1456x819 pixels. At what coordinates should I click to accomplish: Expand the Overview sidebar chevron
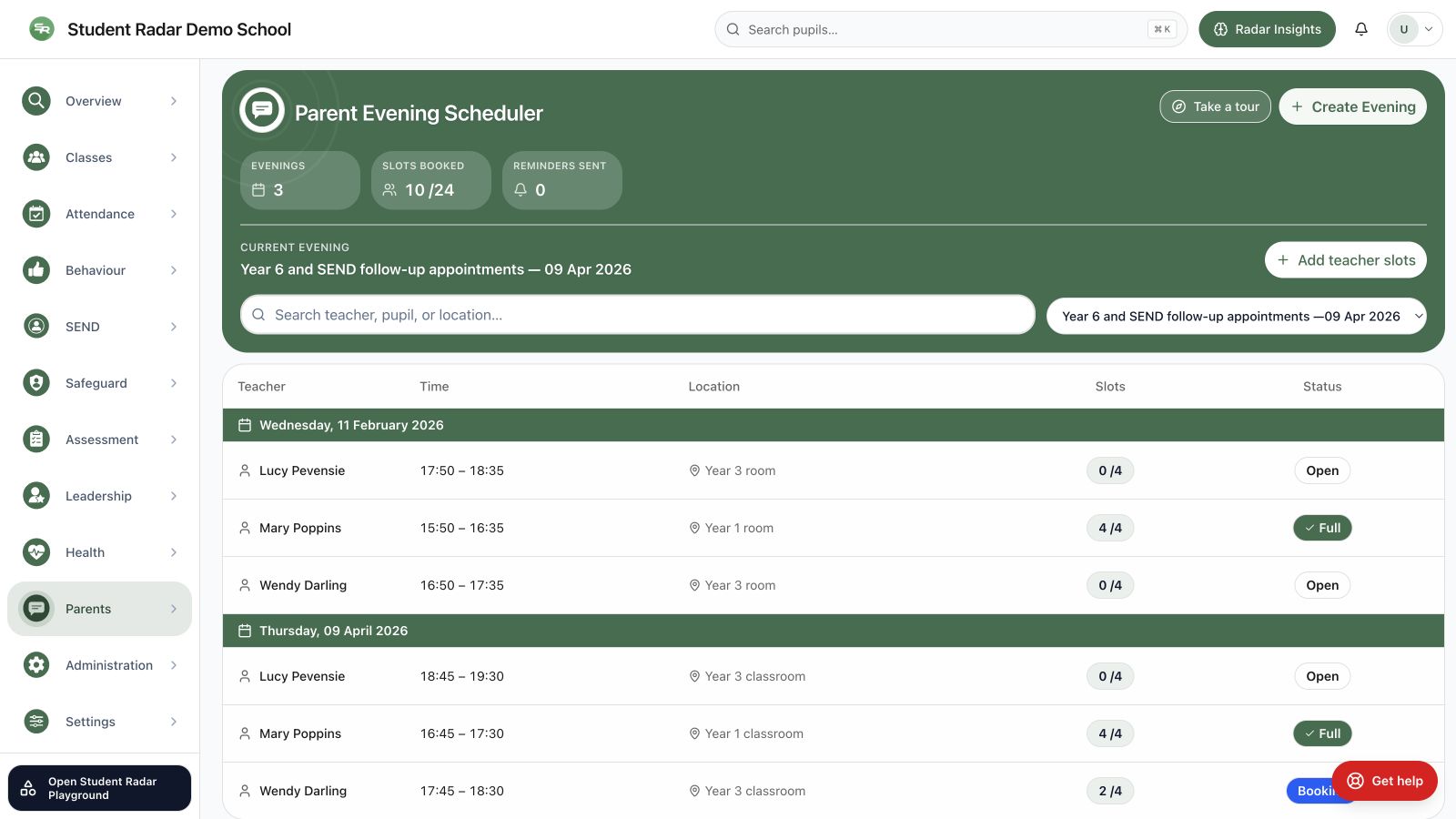point(174,101)
